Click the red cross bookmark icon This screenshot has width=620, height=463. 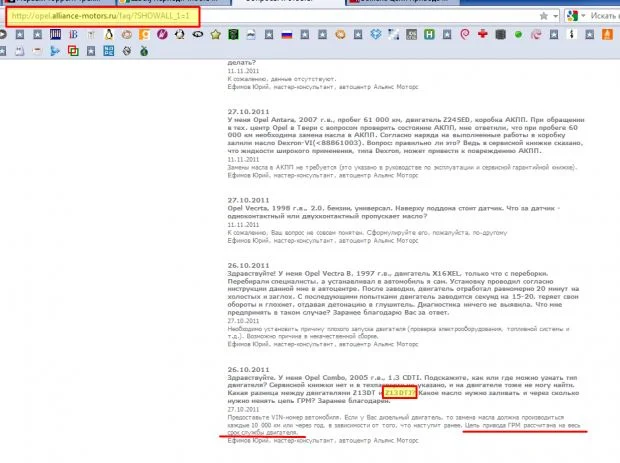pyautogui.click(x=484, y=34)
